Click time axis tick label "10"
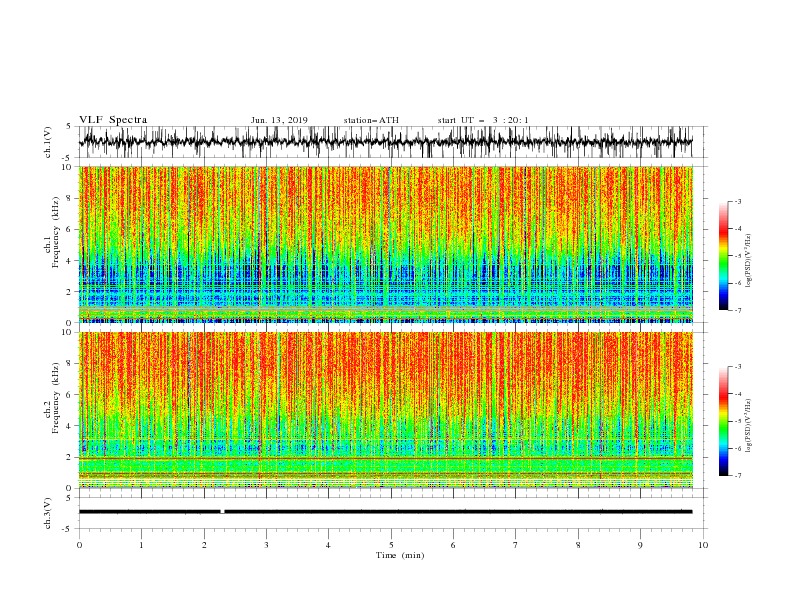This screenshot has height=612, width=792. (703, 545)
